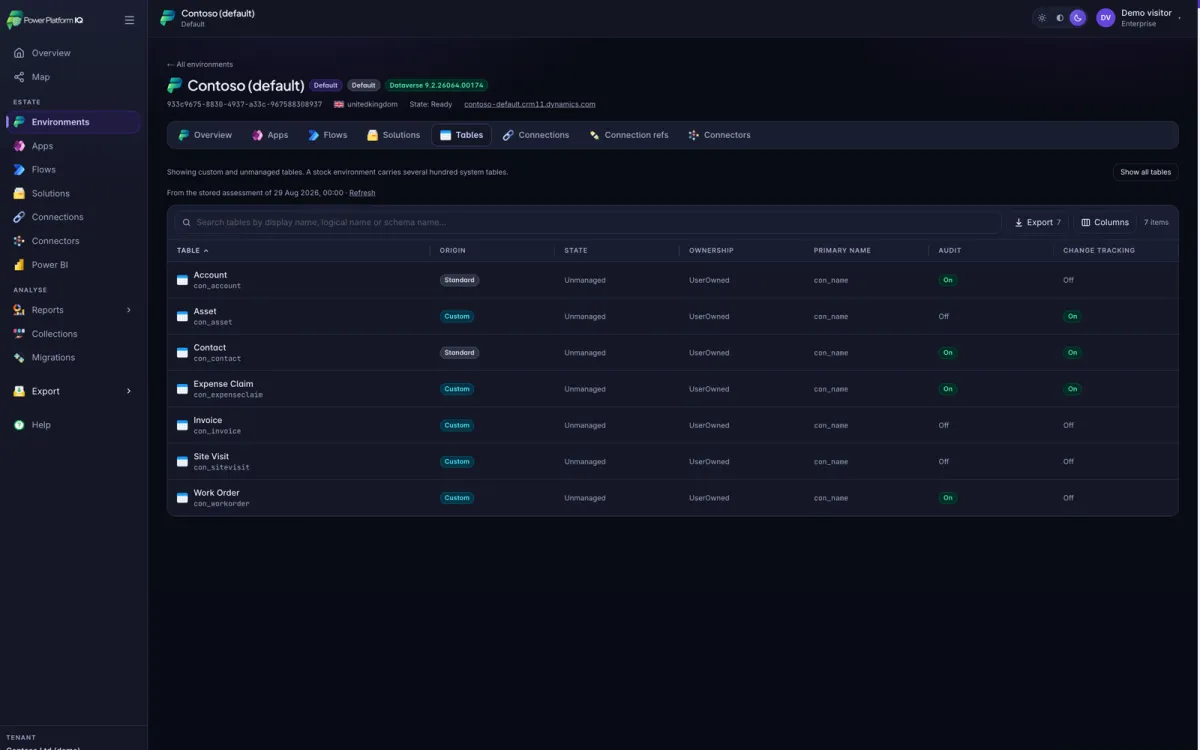Toggle Show all tables

point(1145,172)
